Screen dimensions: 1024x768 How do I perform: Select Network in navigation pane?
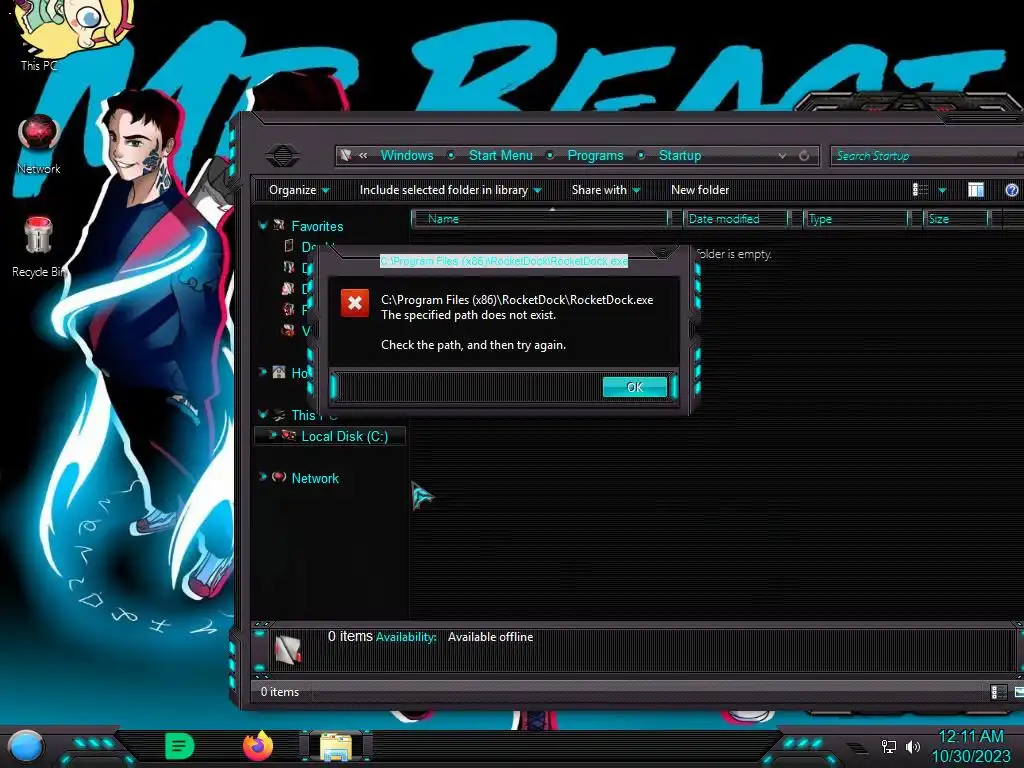[315, 478]
